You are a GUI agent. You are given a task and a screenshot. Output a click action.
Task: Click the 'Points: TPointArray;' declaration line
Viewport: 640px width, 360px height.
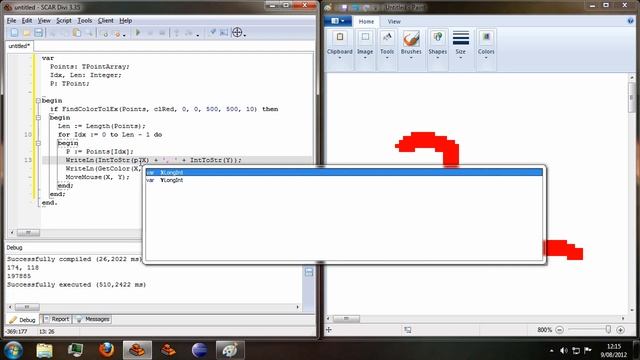(90, 67)
